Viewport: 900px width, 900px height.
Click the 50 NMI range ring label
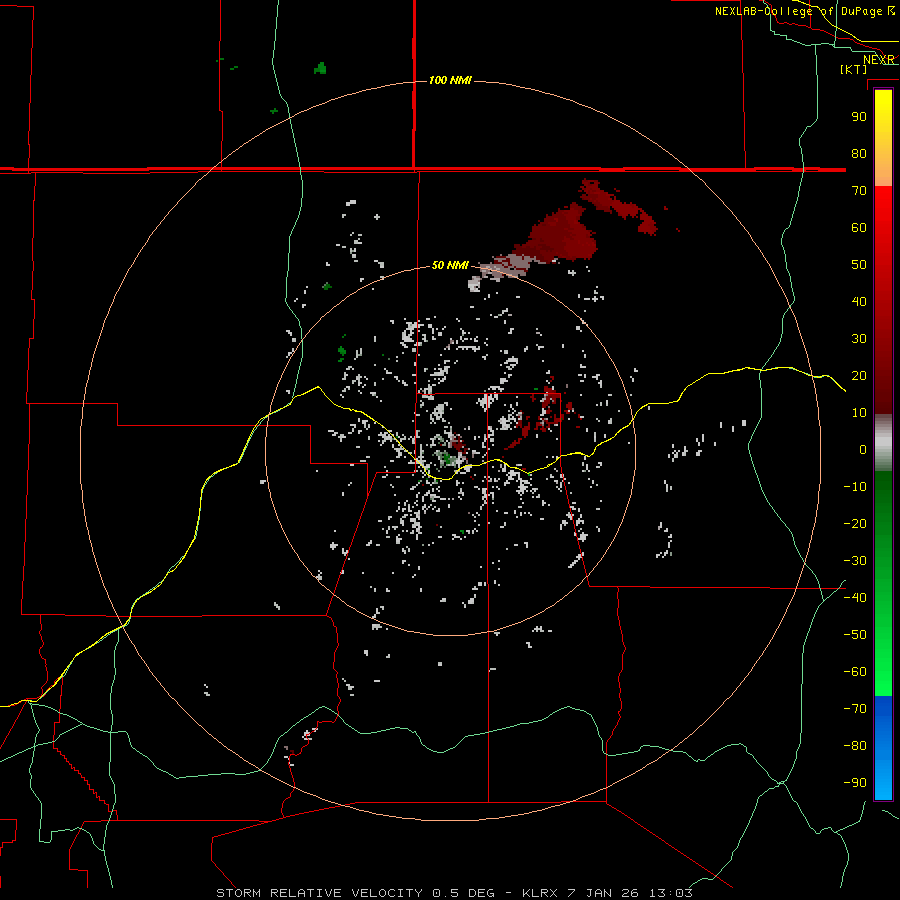click(450, 265)
